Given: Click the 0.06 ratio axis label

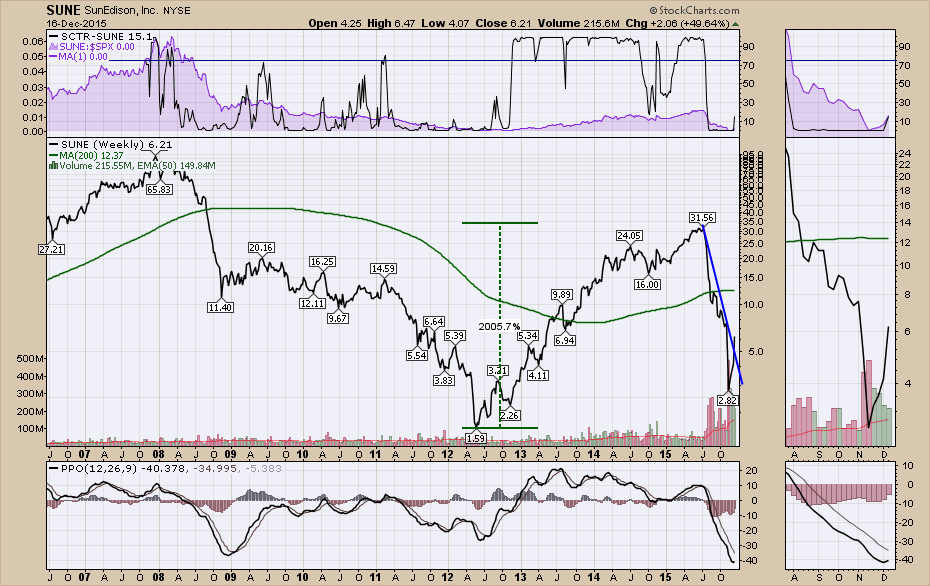Looking at the screenshot, I should [33, 41].
